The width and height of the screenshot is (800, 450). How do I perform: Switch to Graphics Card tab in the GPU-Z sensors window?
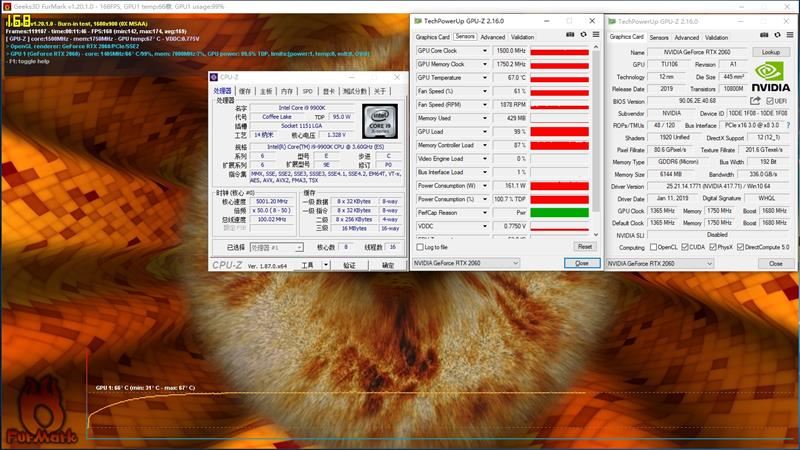[433, 37]
